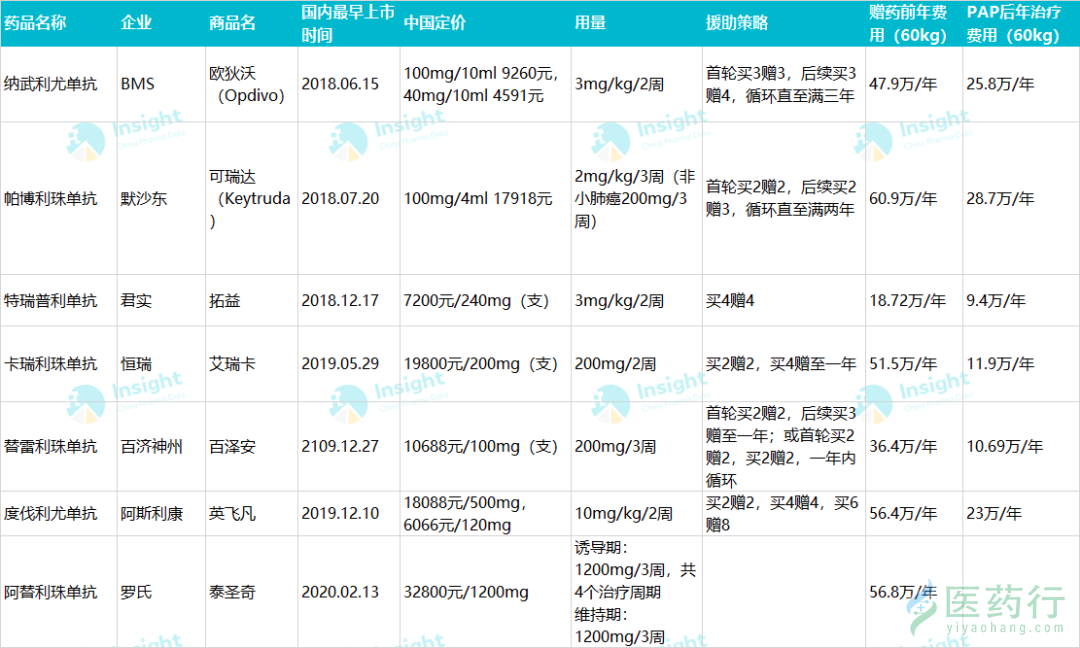Select drug name '纳武利尤单抗'

(x=50, y=84)
